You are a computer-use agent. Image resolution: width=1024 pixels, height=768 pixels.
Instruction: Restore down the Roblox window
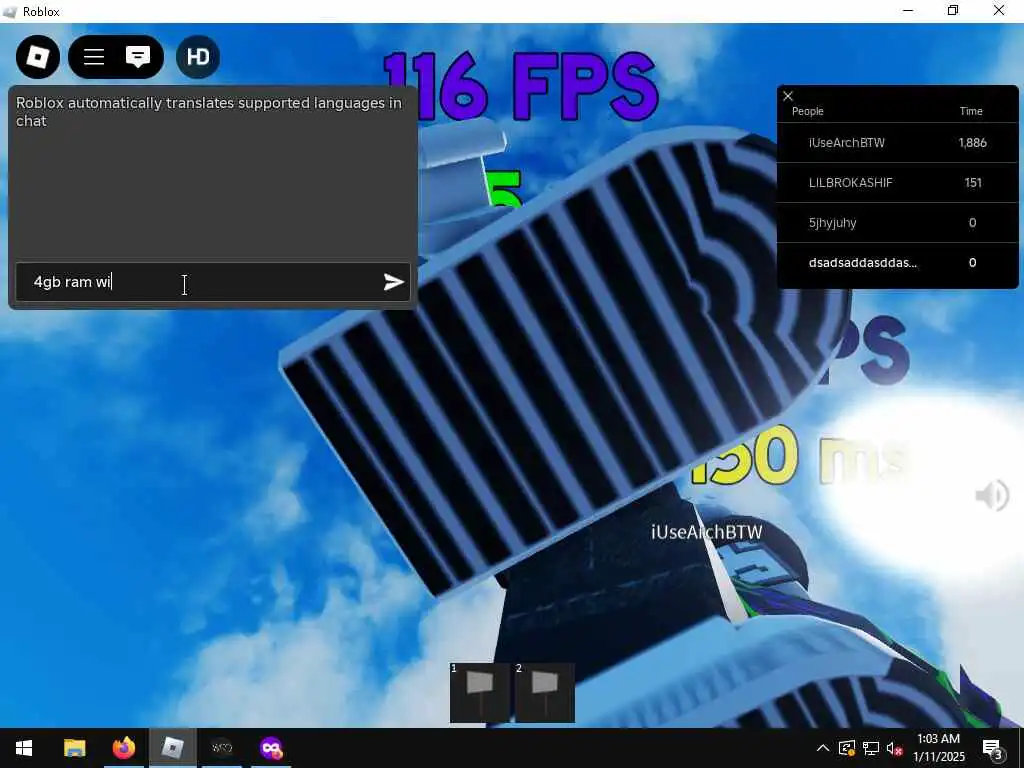(953, 10)
